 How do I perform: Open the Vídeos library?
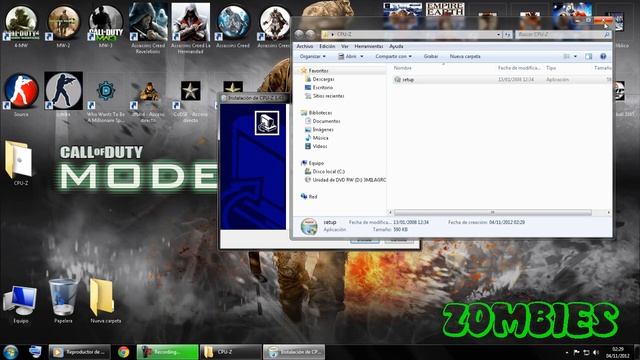[320, 146]
